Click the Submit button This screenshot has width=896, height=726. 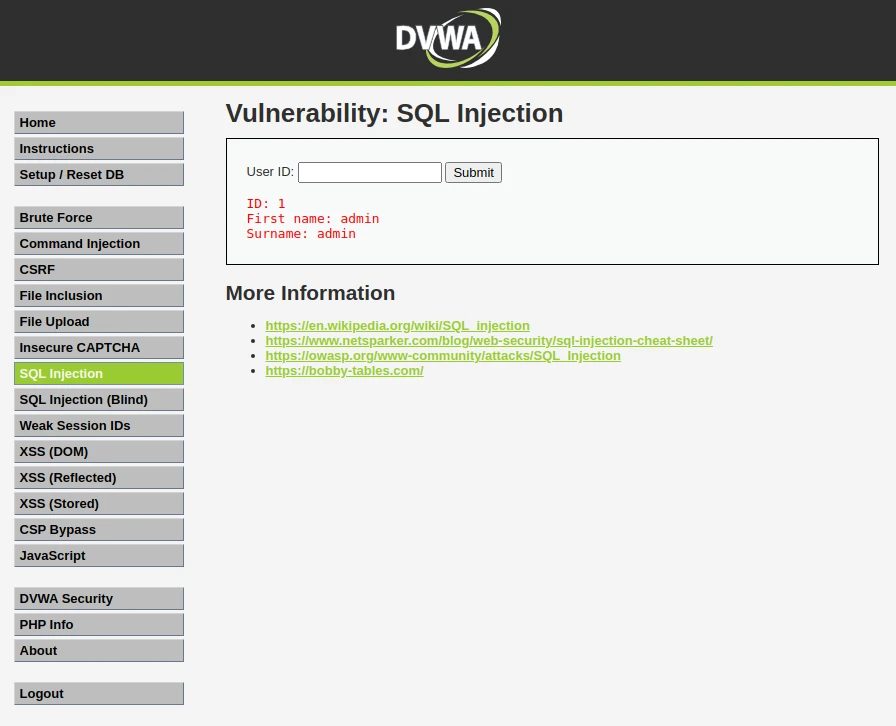[473, 172]
